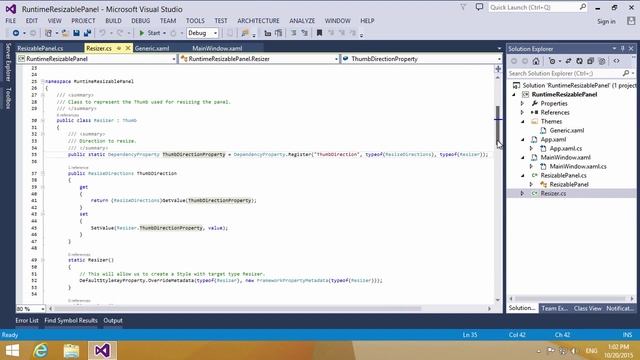
Task: Switch to the Team Explorer panel tab
Action: (x=554, y=309)
